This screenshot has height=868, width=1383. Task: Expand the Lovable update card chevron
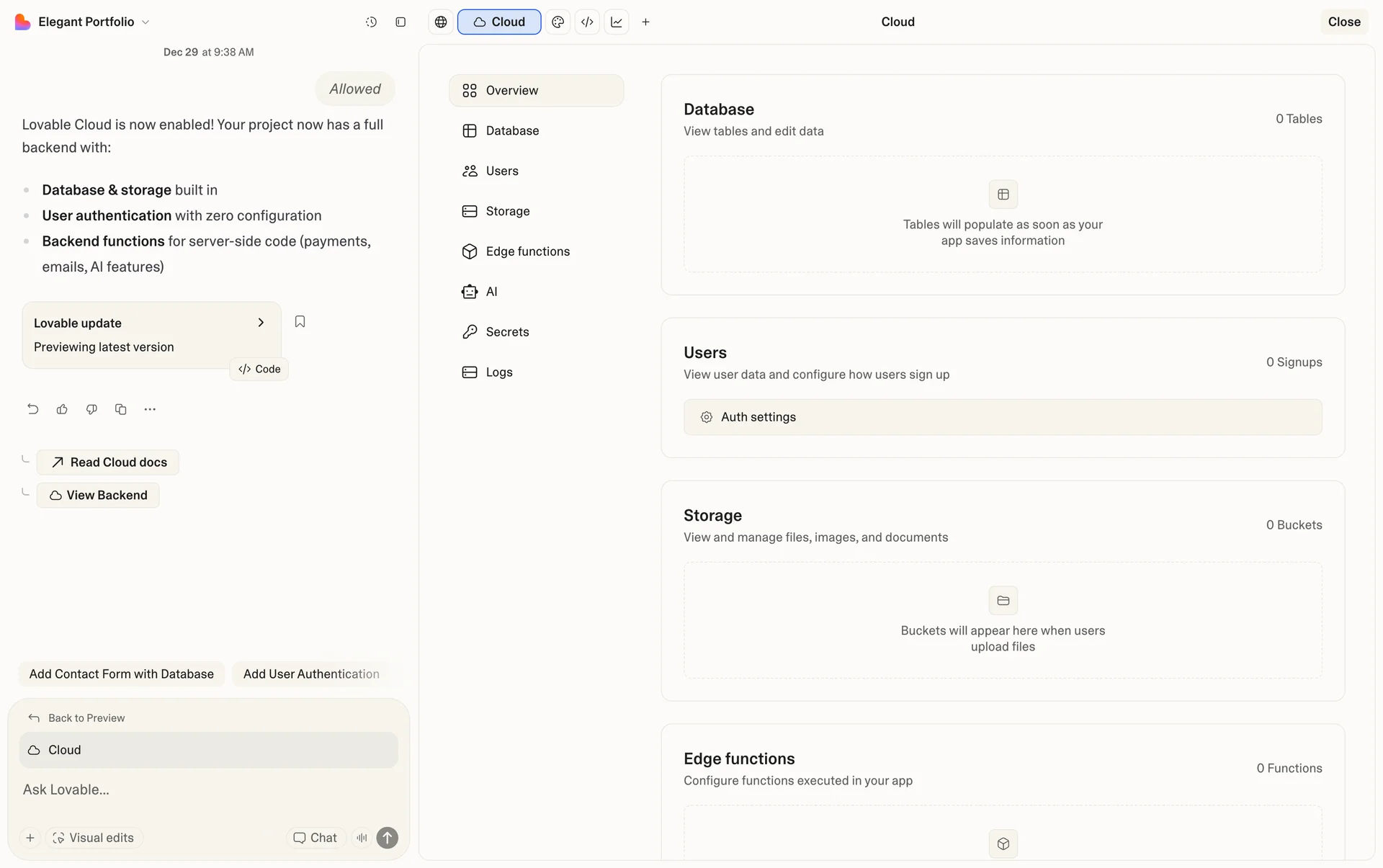pos(261,323)
